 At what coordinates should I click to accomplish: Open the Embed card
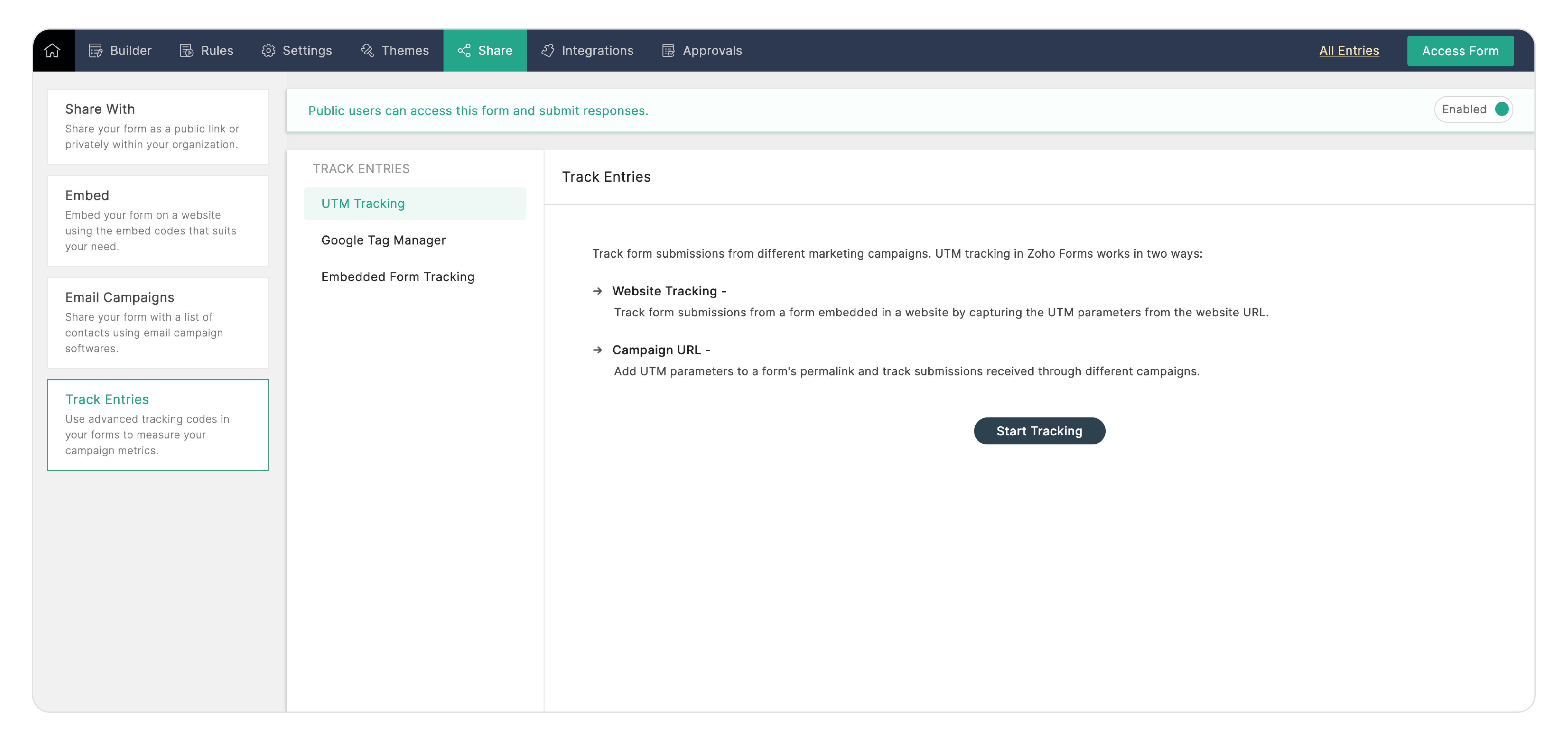[x=158, y=220]
